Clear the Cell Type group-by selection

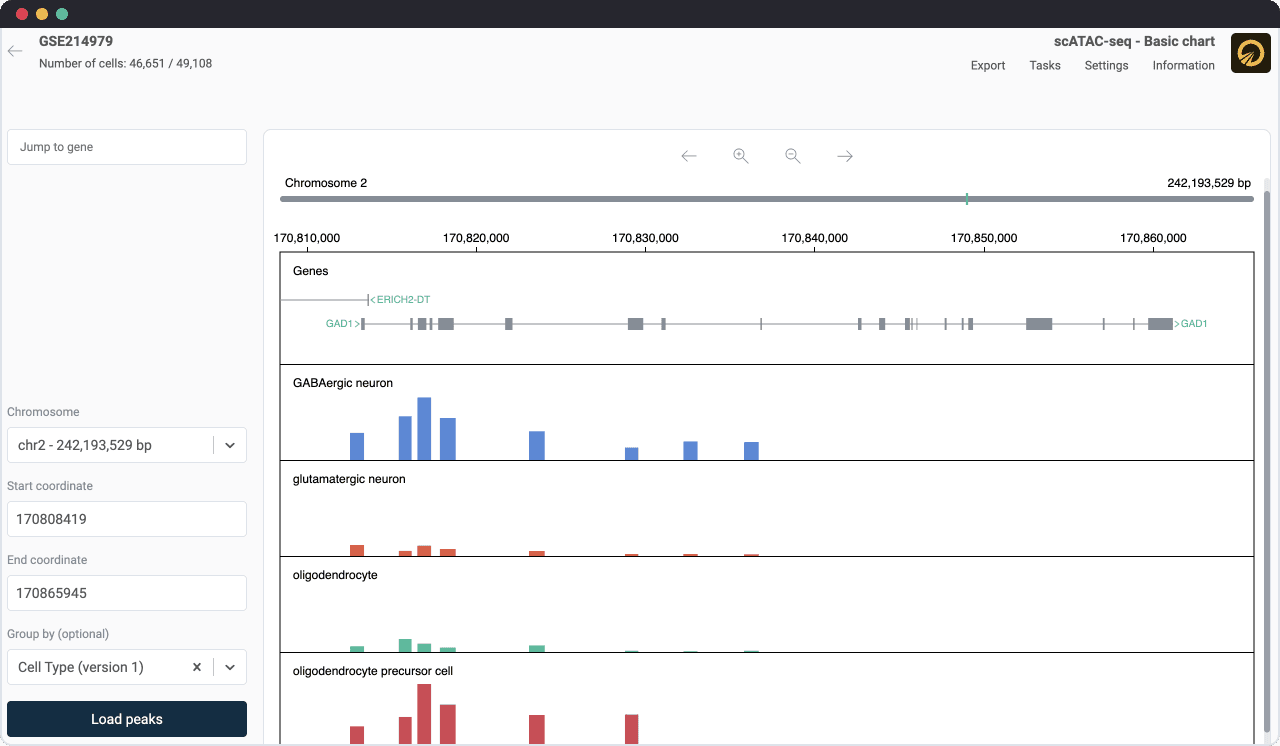coord(197,667)
